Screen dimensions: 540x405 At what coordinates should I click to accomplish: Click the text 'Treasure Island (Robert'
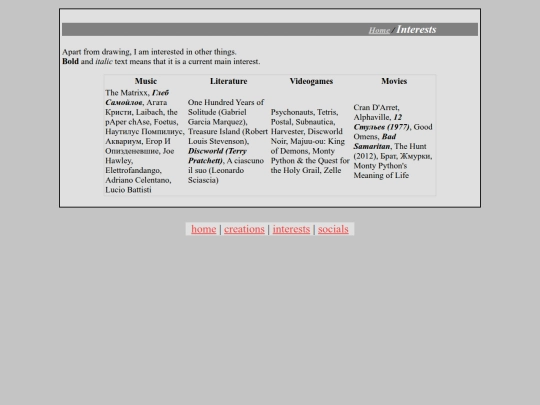(x=228, y=132)
